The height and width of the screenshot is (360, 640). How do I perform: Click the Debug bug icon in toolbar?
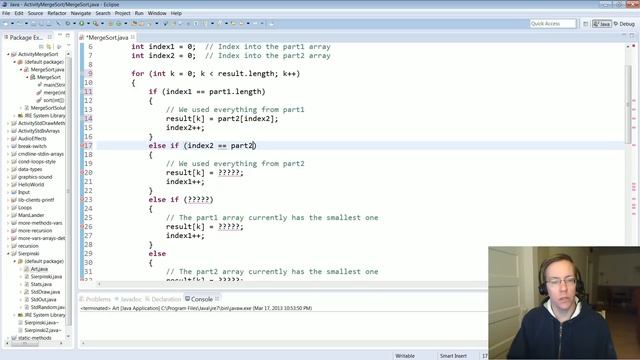[x=68, y=24]
